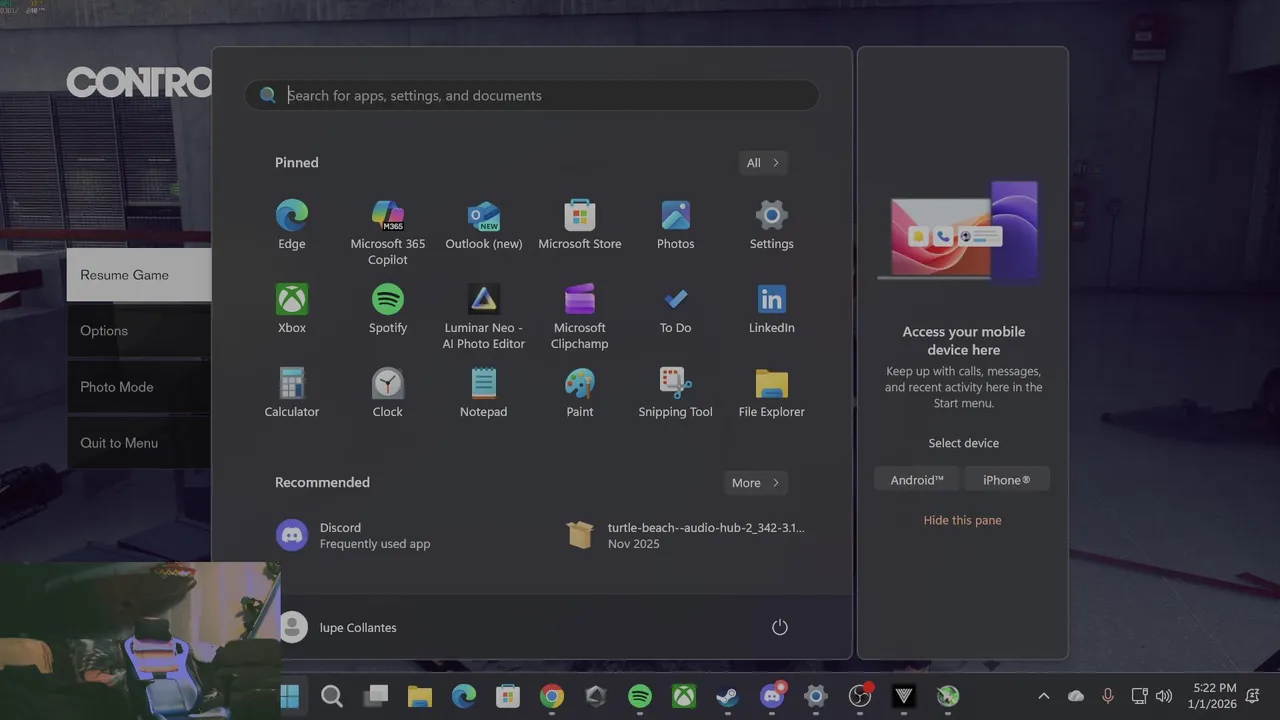1280x720 pixels.
Task: Launch Luminar Neo AI Photo Editor
Action: pyautogui.click(x=484, y=316)
